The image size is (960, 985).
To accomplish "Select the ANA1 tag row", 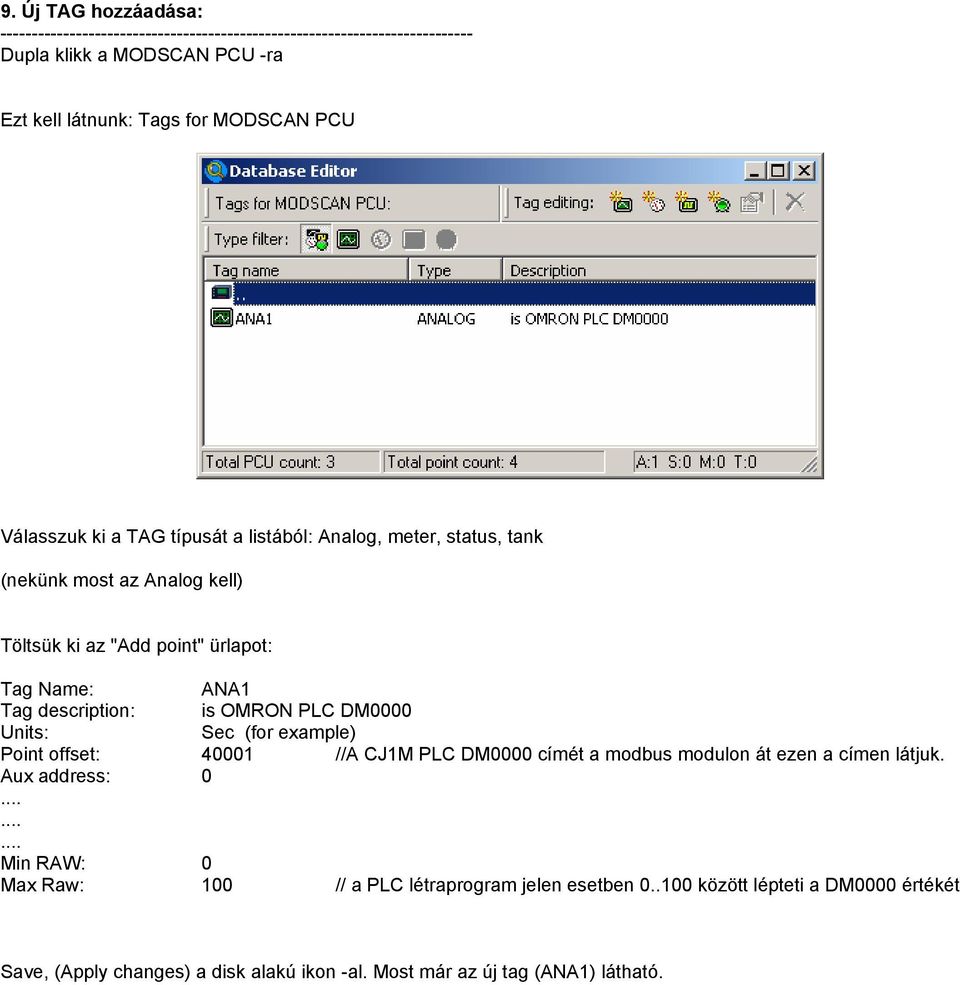I will coord(510,318).
